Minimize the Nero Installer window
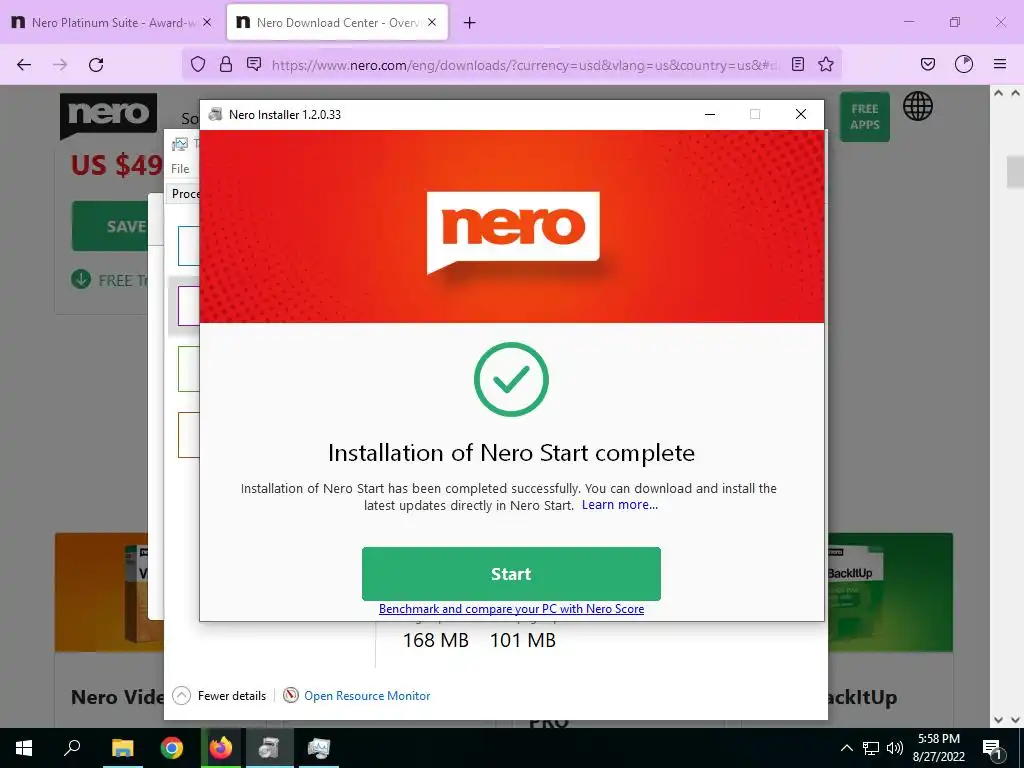 point(710,114)
